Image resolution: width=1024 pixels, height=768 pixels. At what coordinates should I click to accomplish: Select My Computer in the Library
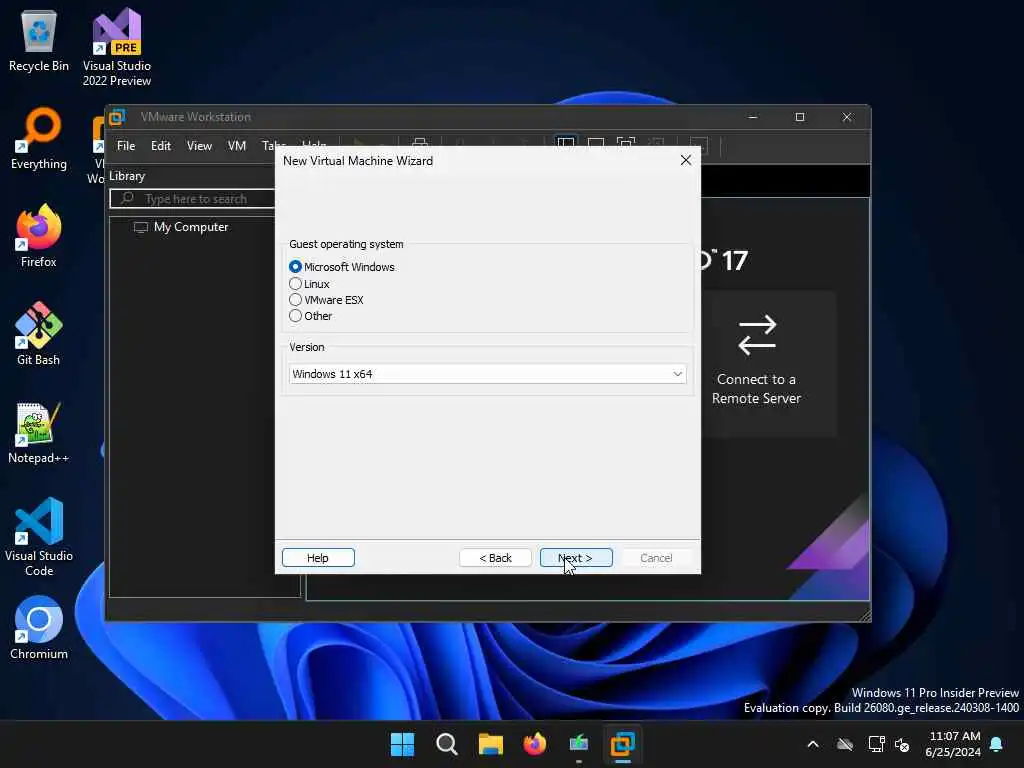click(191, 227)
